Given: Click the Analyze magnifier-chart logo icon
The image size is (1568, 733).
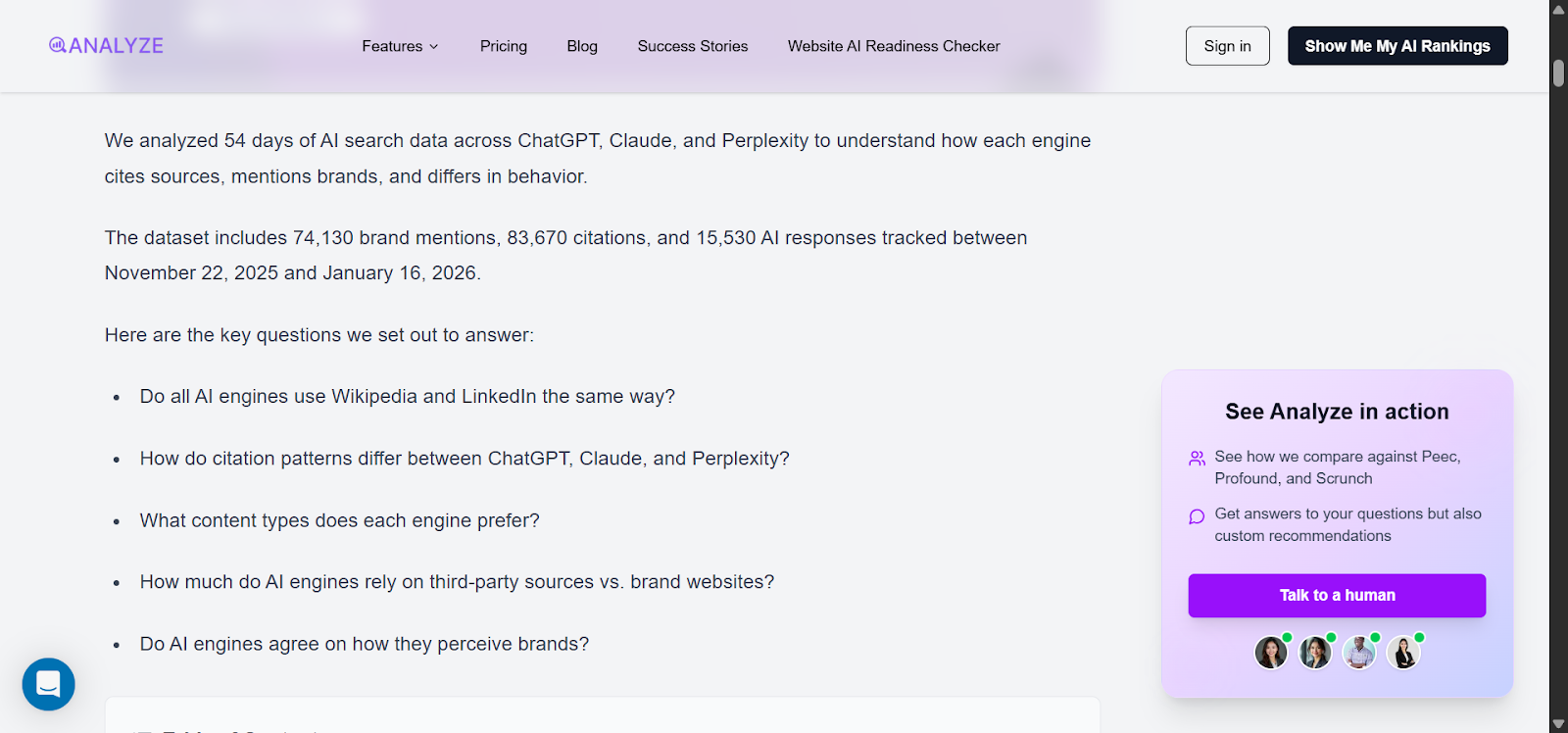Looking at the screenshot, I should [57, 45].
